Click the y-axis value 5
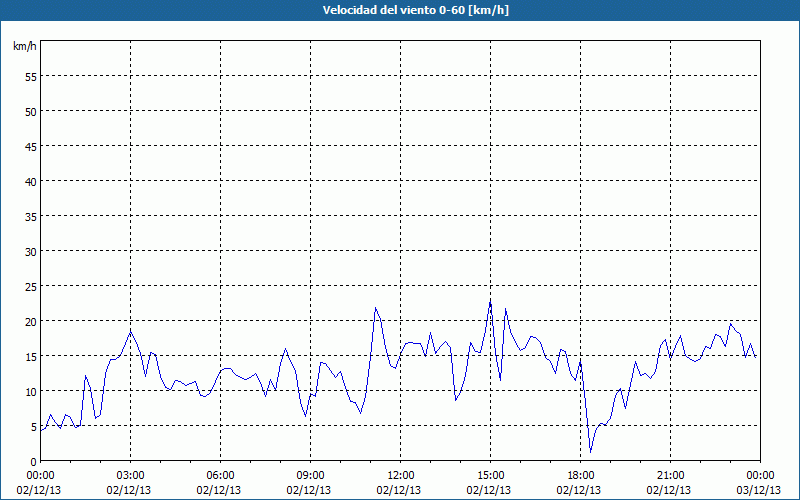Viewport: 800px width, 500px height. (34, 427)
